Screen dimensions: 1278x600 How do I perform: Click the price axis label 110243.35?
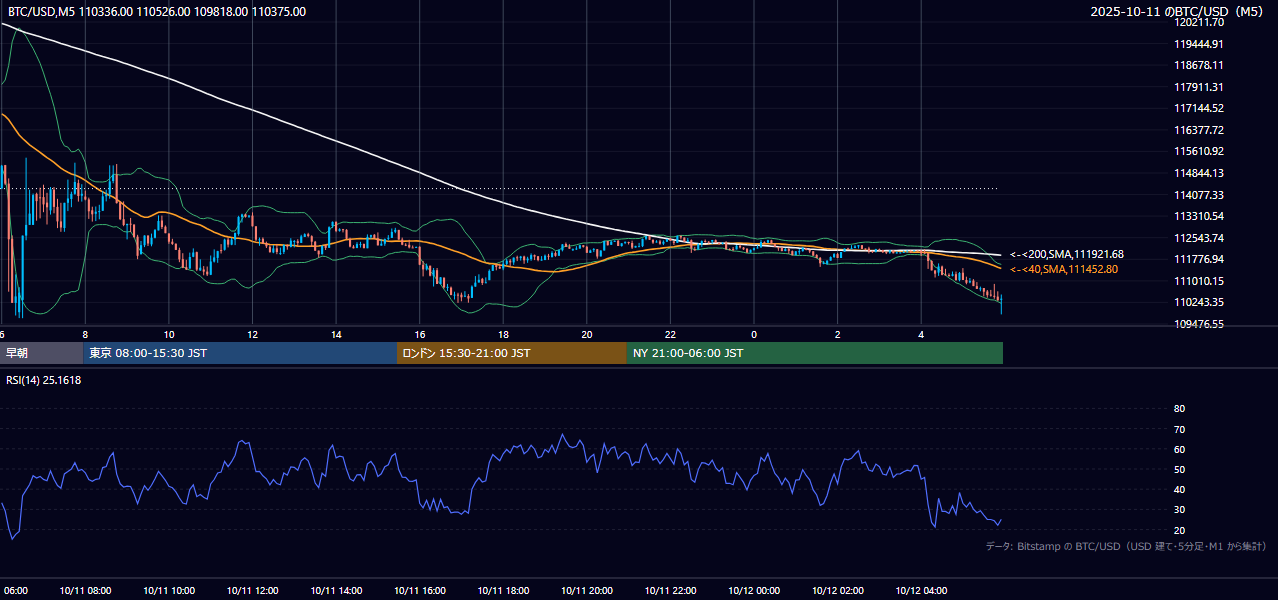(x=1198, y=302)
